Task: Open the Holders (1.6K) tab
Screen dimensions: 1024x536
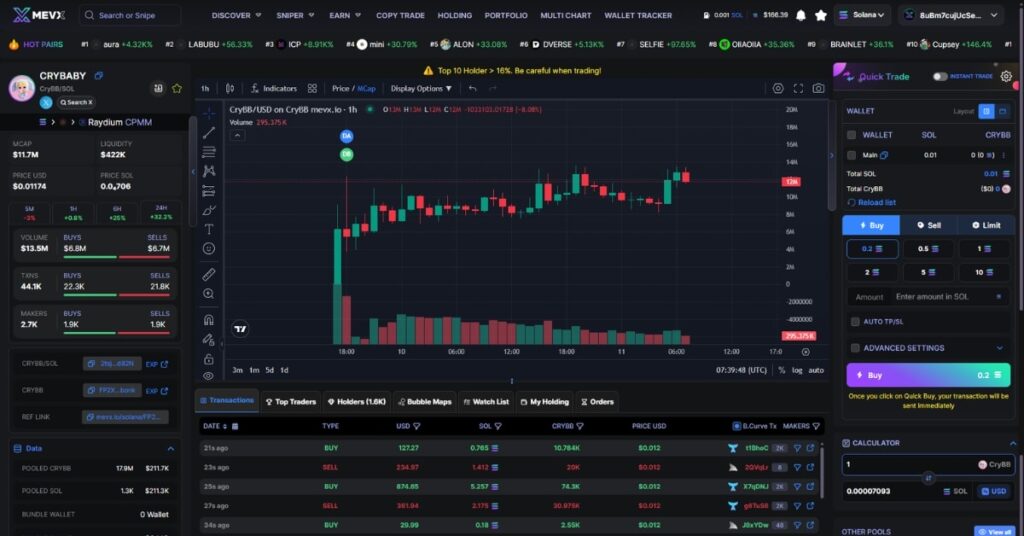Action: pos(357,402)
